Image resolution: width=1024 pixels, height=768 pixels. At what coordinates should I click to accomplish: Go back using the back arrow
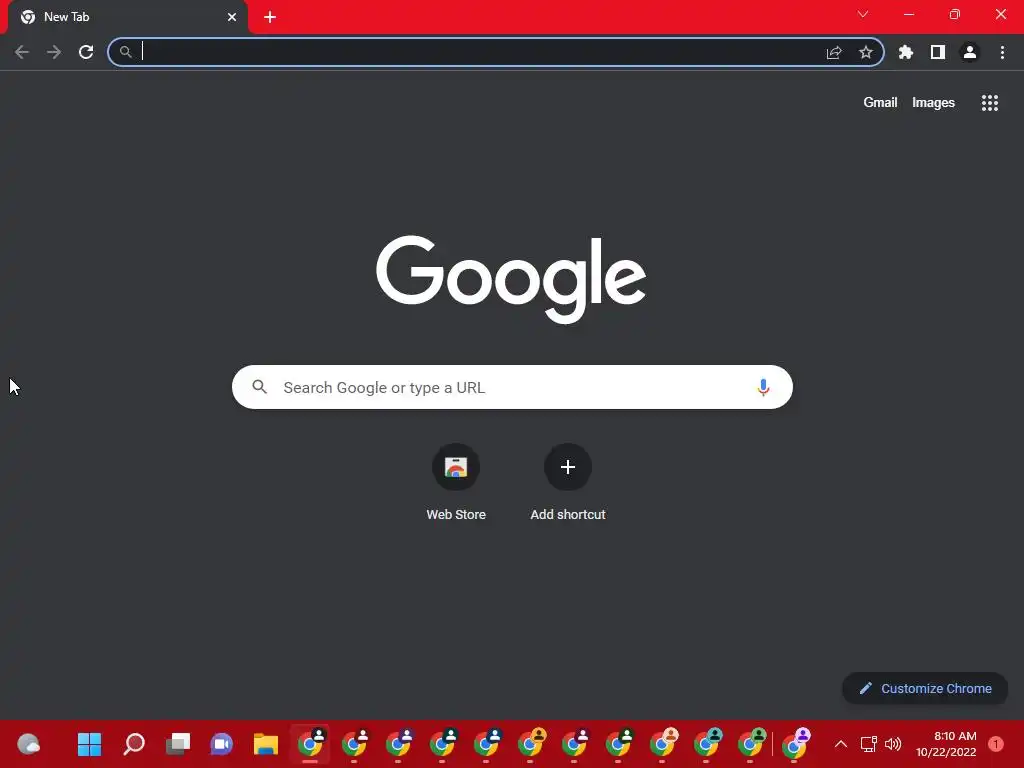coord(22,52)
